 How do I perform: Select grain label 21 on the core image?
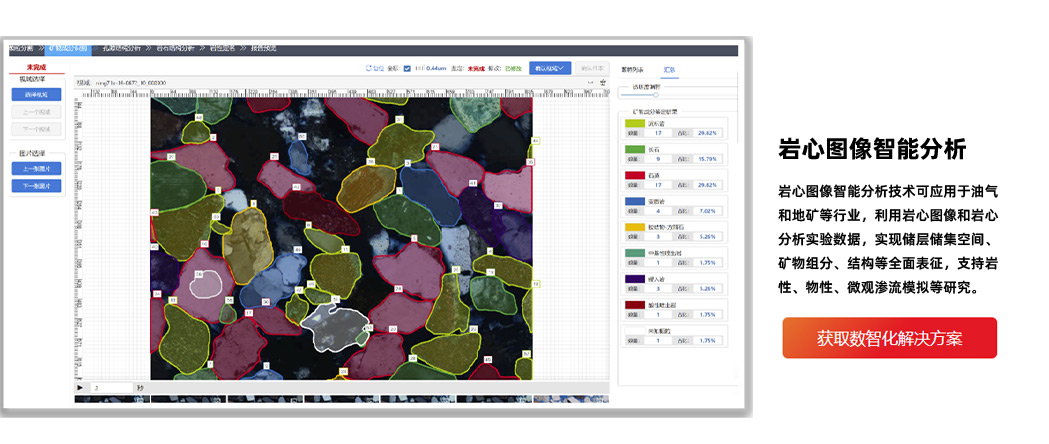coord(436,146)
